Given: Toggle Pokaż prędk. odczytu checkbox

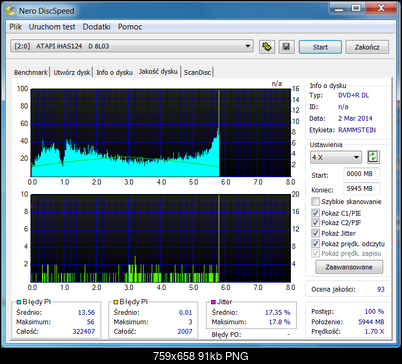Looking at the screenshot, I should 315,244.
